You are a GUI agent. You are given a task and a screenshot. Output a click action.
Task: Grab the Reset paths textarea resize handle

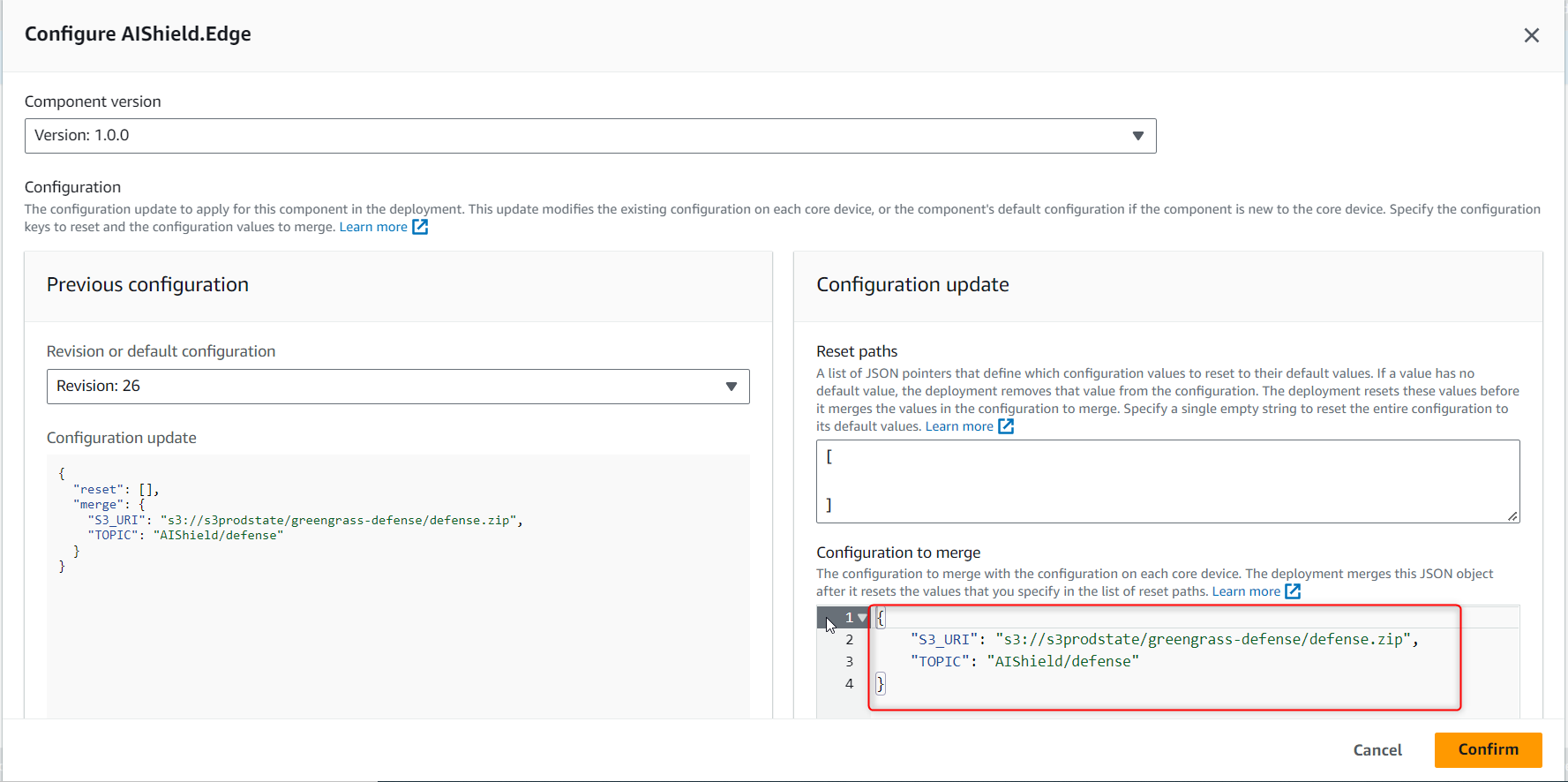1512,516
